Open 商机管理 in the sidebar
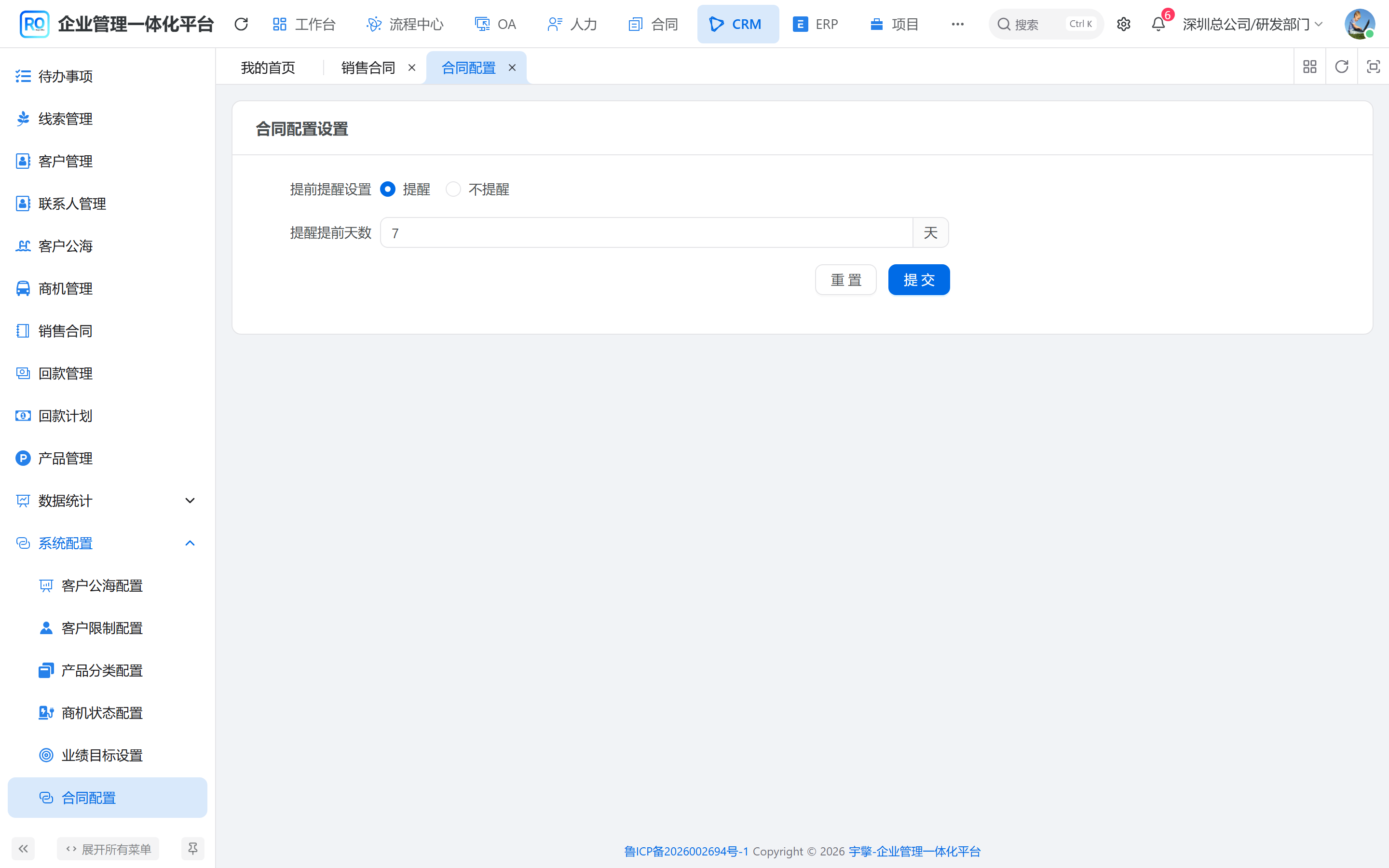Screen dimensions: 1389x868 108,289
